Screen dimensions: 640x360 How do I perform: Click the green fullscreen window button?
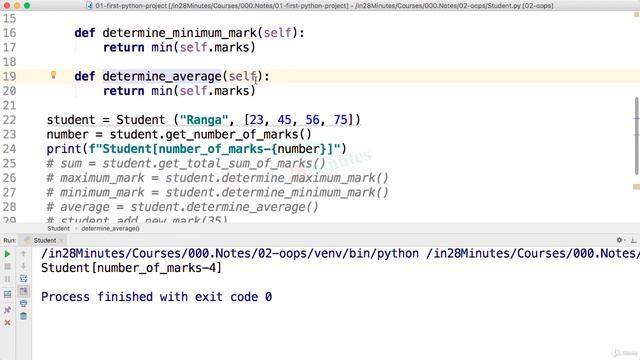point(27,6)
